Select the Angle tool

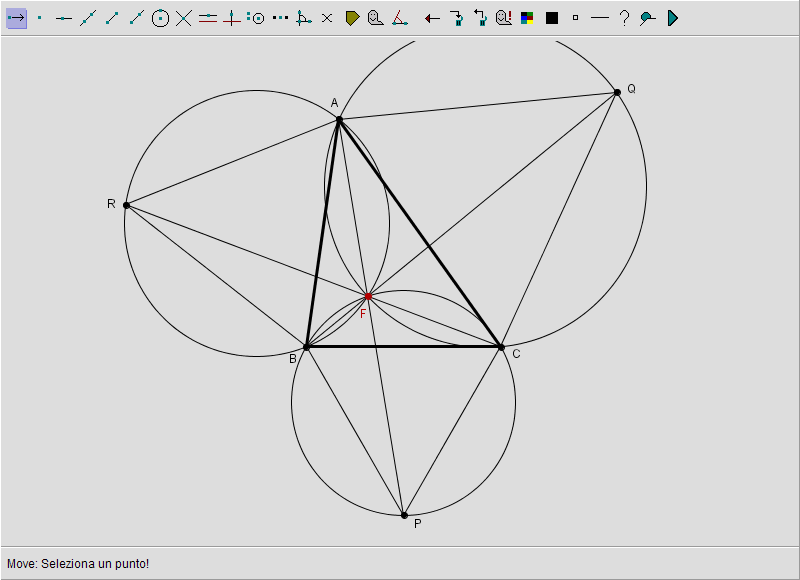[304, 18]
